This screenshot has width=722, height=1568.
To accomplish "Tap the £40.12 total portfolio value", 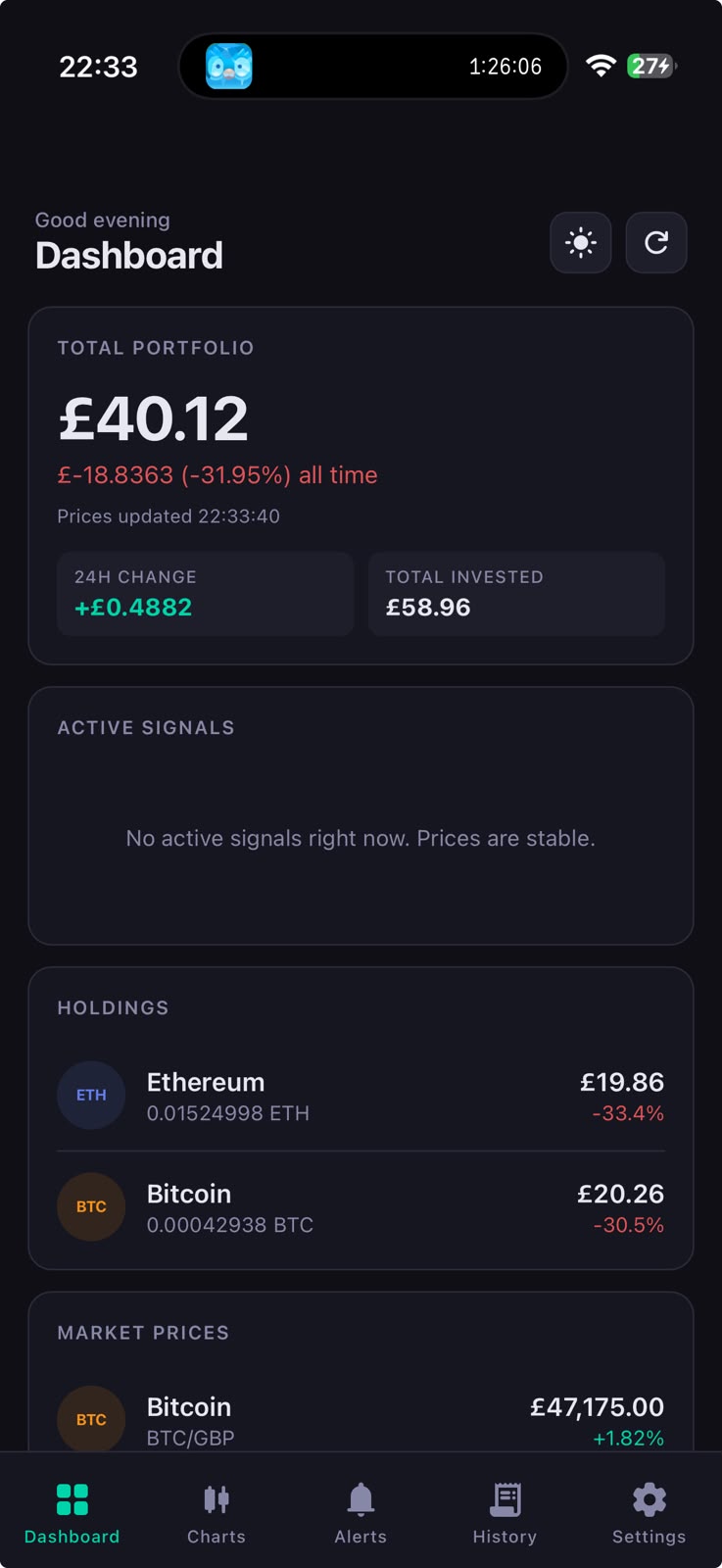I will tap(154, 418).
